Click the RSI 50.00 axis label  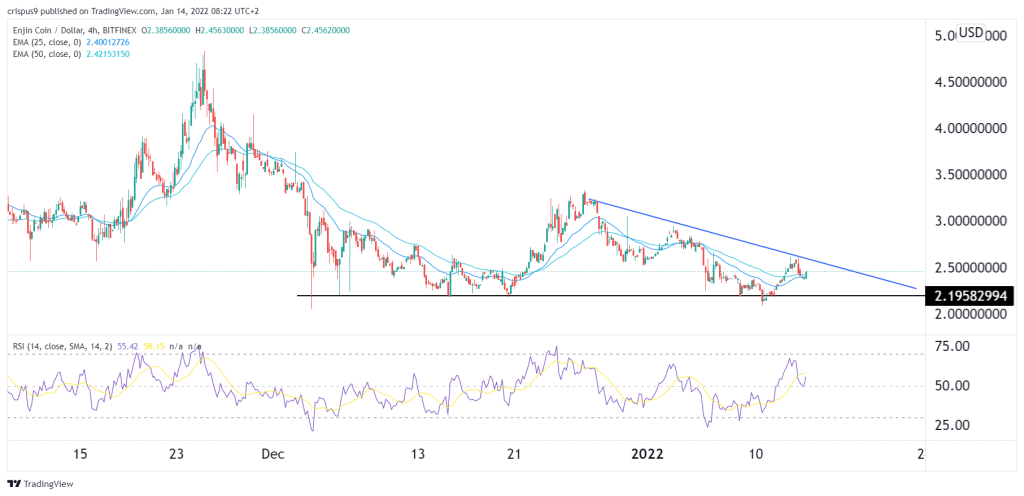point(951,386)
